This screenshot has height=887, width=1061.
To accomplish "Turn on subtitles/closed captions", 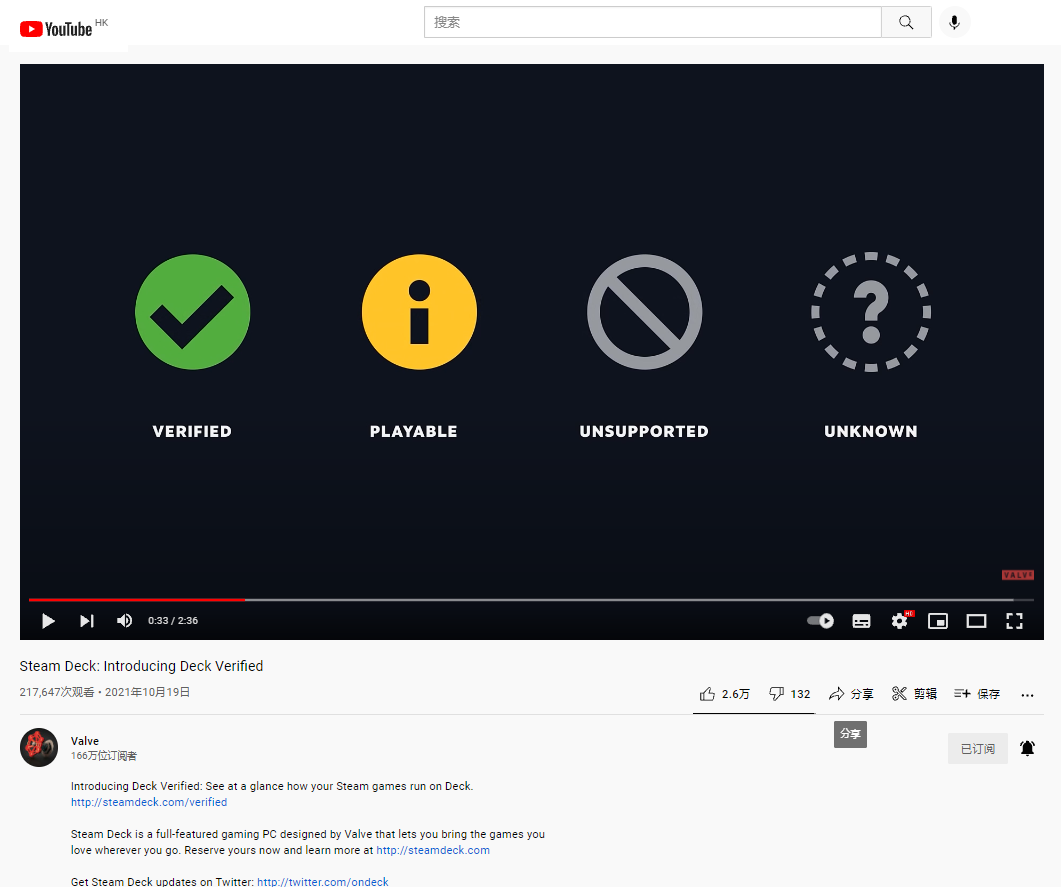I will pos(861,621).
